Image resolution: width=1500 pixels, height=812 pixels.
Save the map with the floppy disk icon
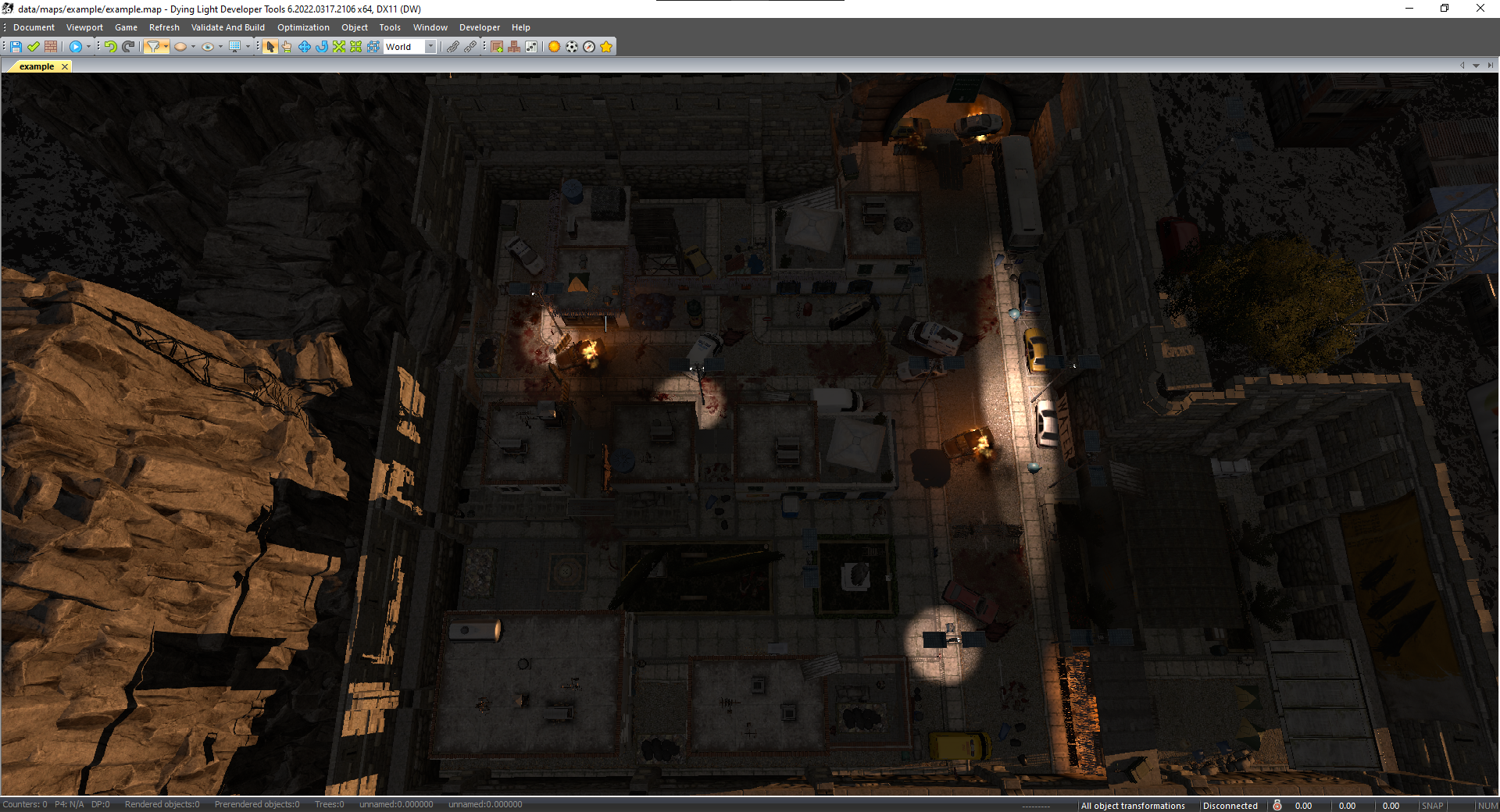pos(16,47)
